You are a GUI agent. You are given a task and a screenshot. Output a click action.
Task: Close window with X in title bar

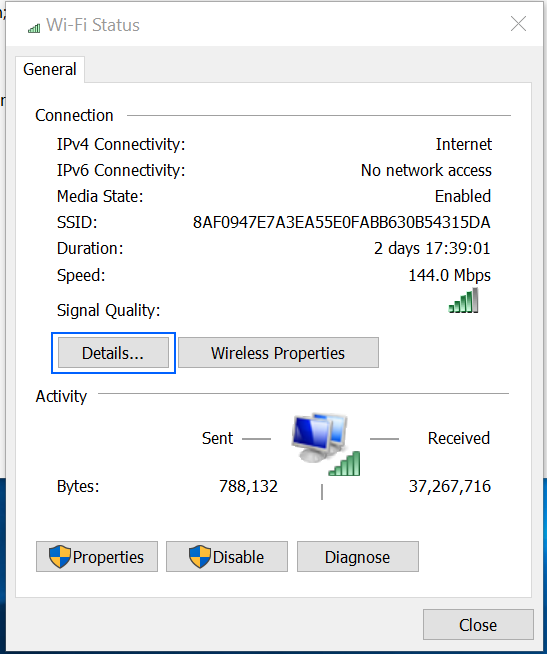tap(518, 24)
